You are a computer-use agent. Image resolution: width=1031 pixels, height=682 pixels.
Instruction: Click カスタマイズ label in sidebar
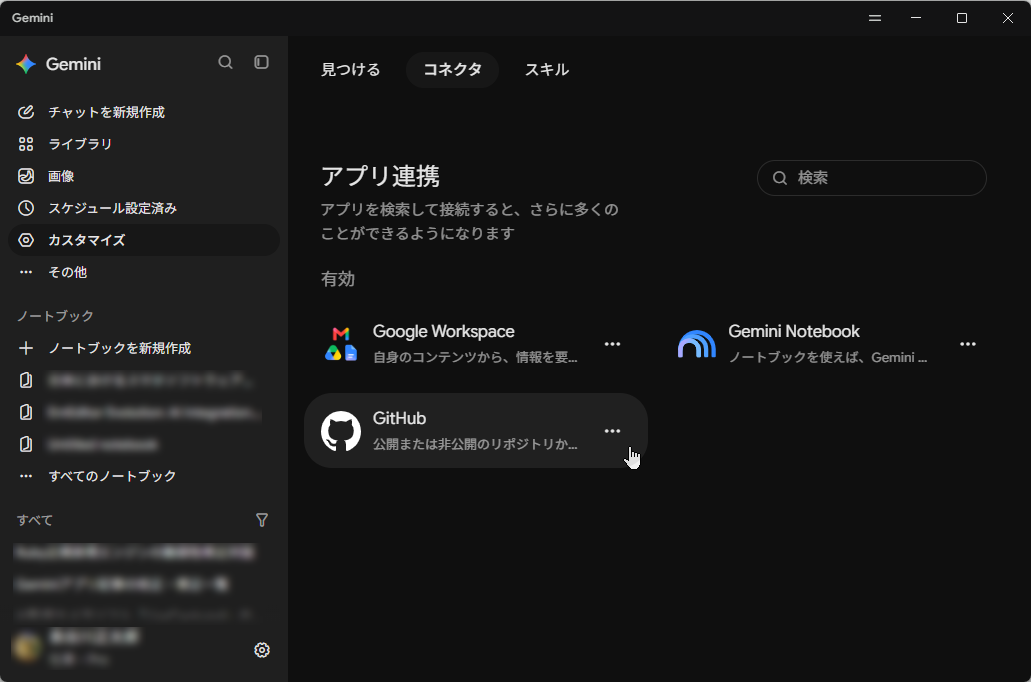click(x=87, y=240)
